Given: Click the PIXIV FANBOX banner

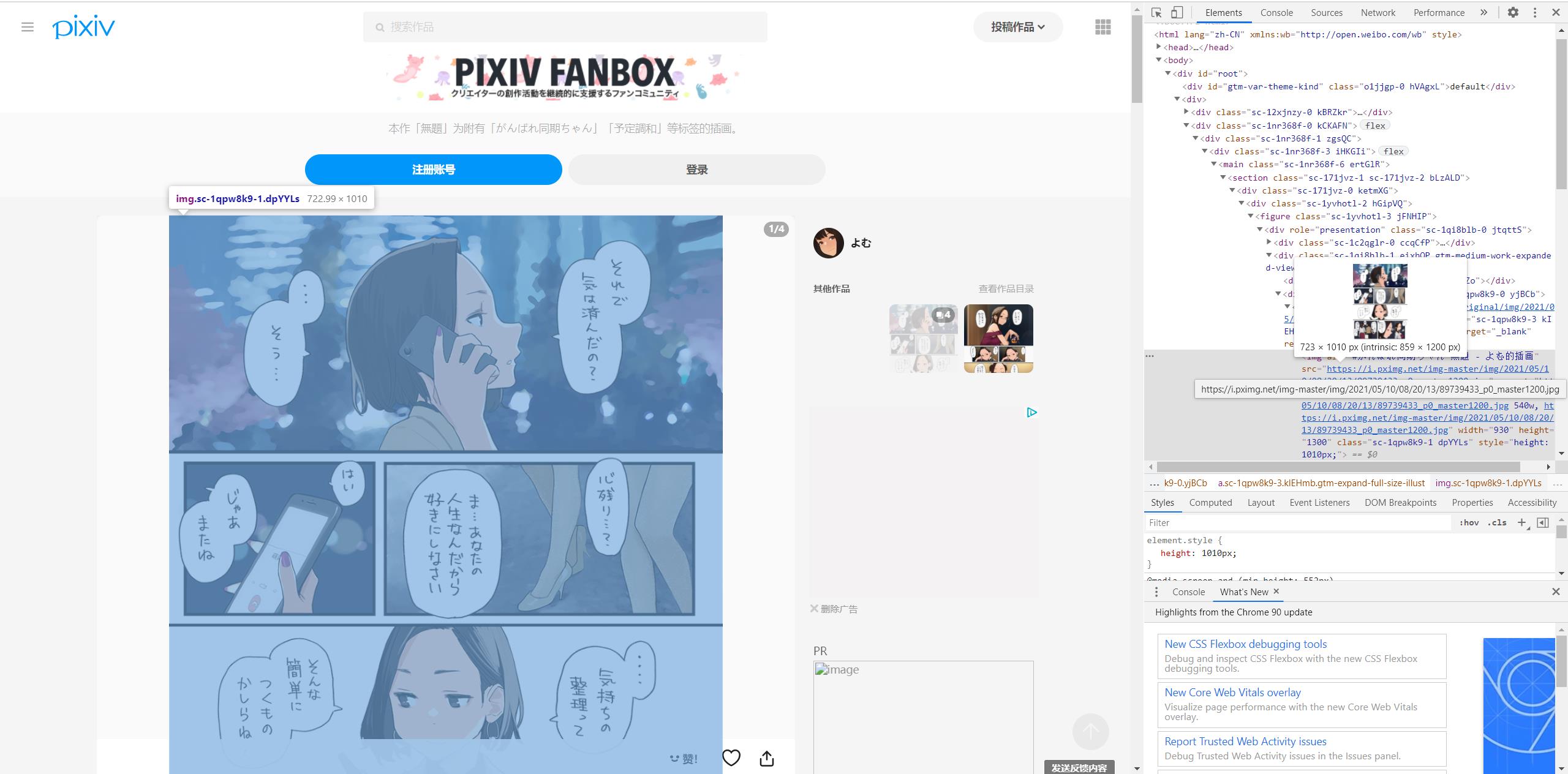Looking at the screenshot, I should (x=563, y=78).
